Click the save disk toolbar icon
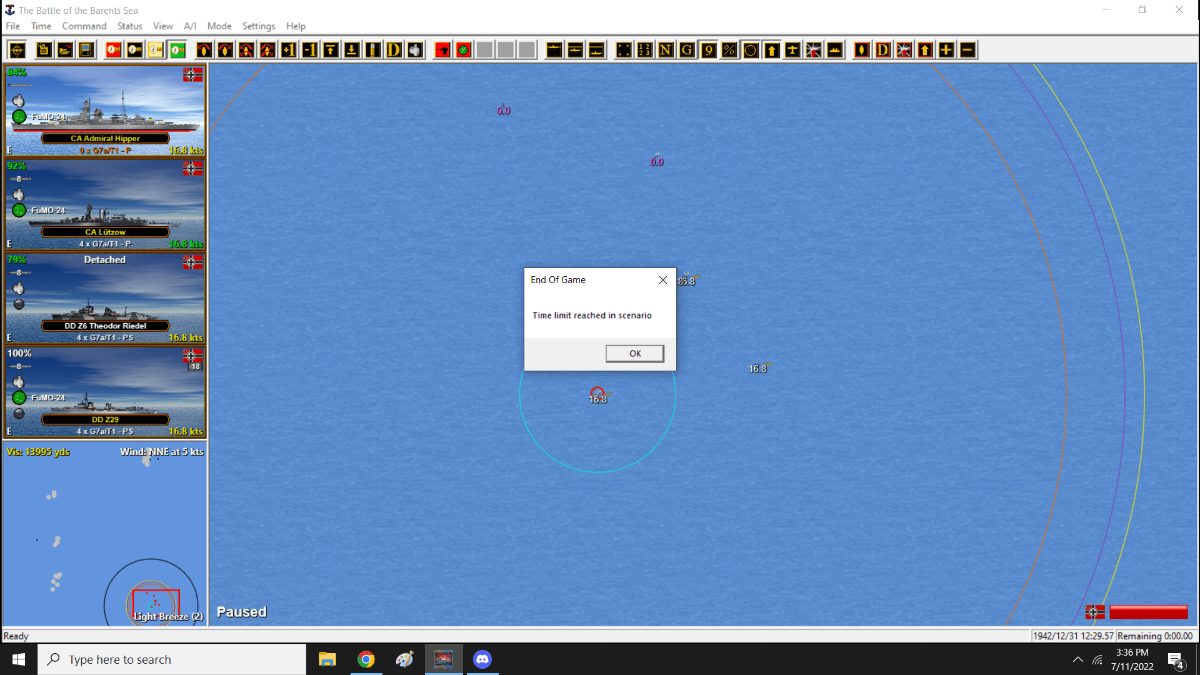1200x675 pixels. pos(86,50)
